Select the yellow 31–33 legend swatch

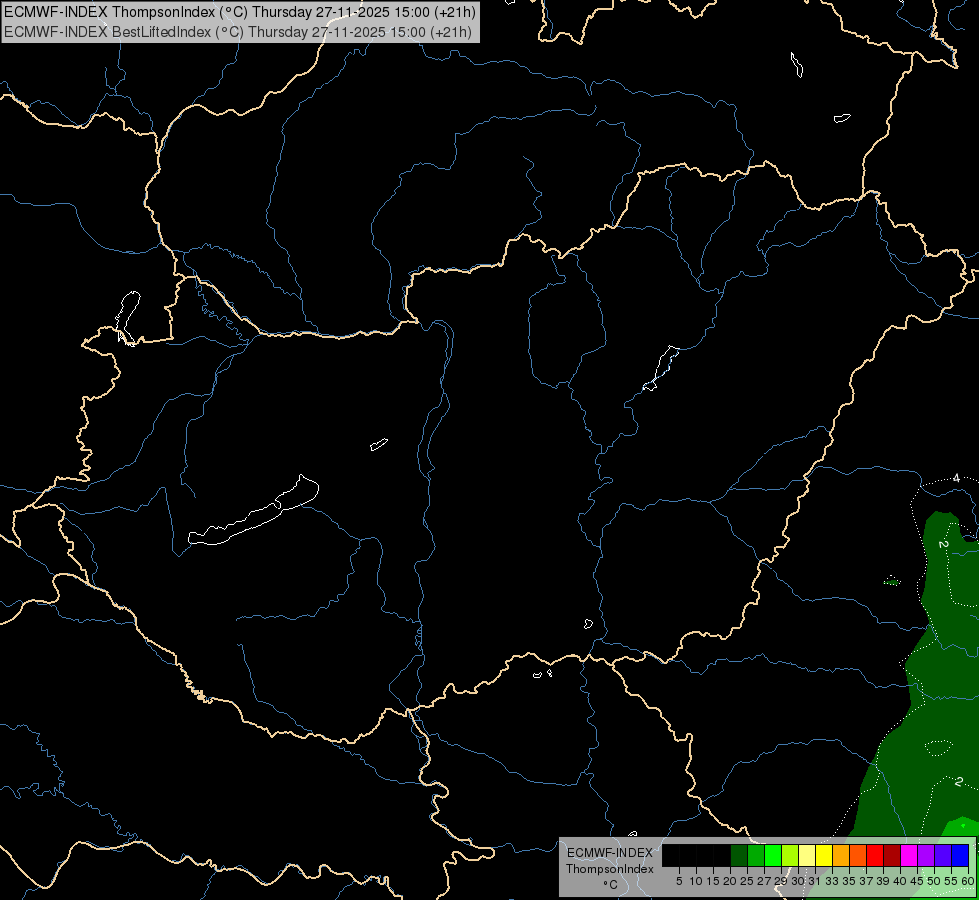click(x=824, y=855)
